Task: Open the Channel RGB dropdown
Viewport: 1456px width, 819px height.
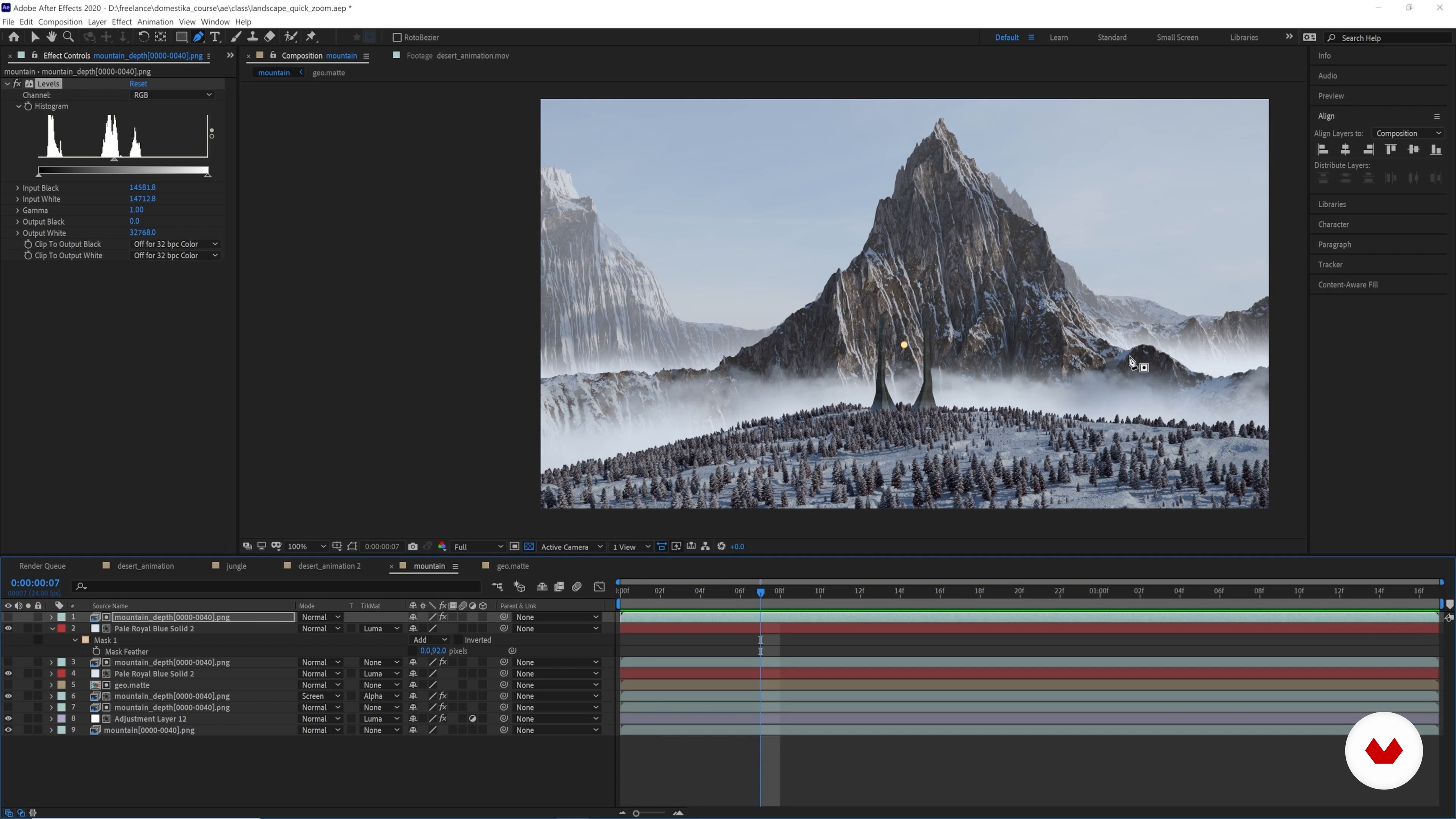Action: coord(172,95)
